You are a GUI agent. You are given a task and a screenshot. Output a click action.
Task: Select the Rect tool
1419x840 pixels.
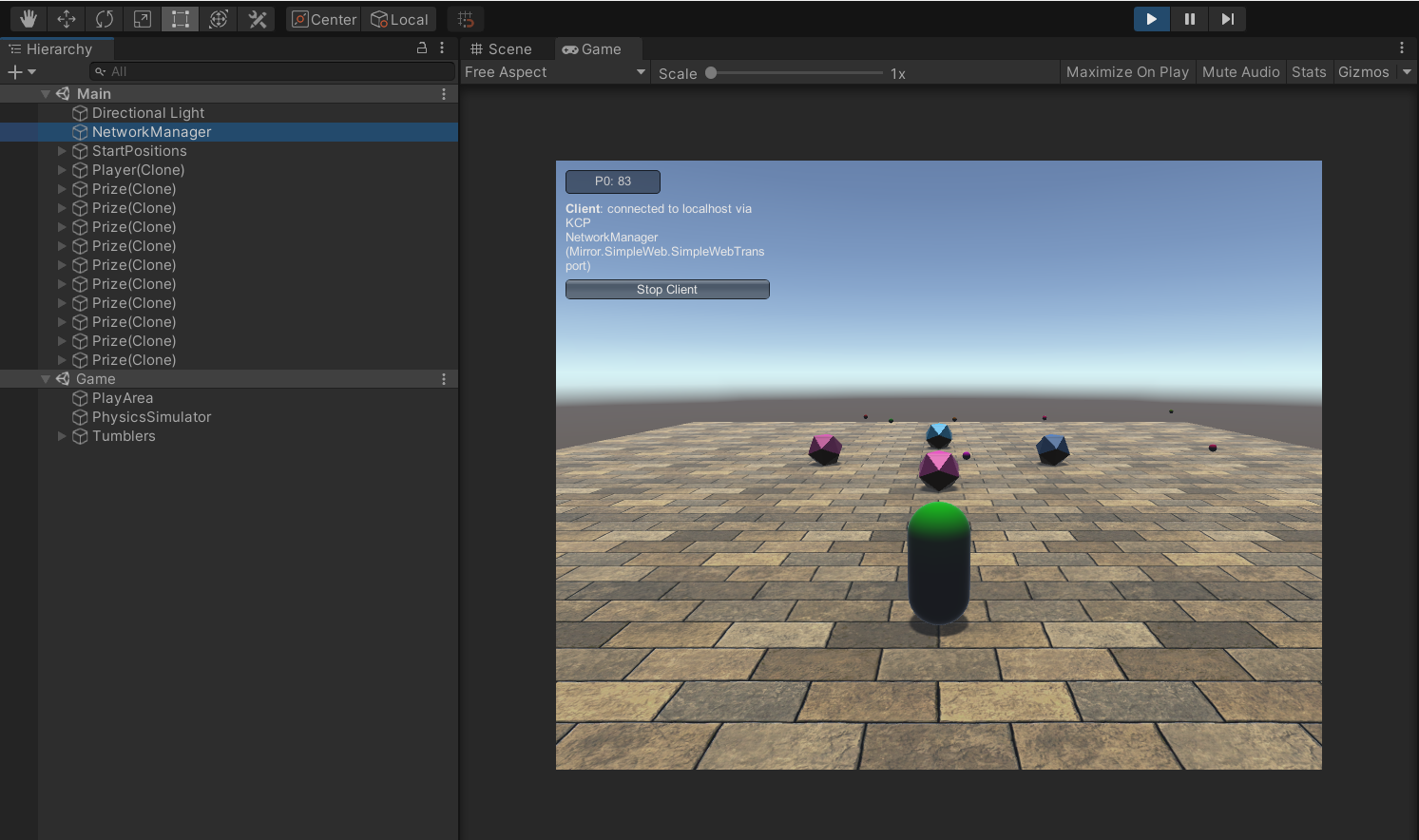tap(180, 18)
